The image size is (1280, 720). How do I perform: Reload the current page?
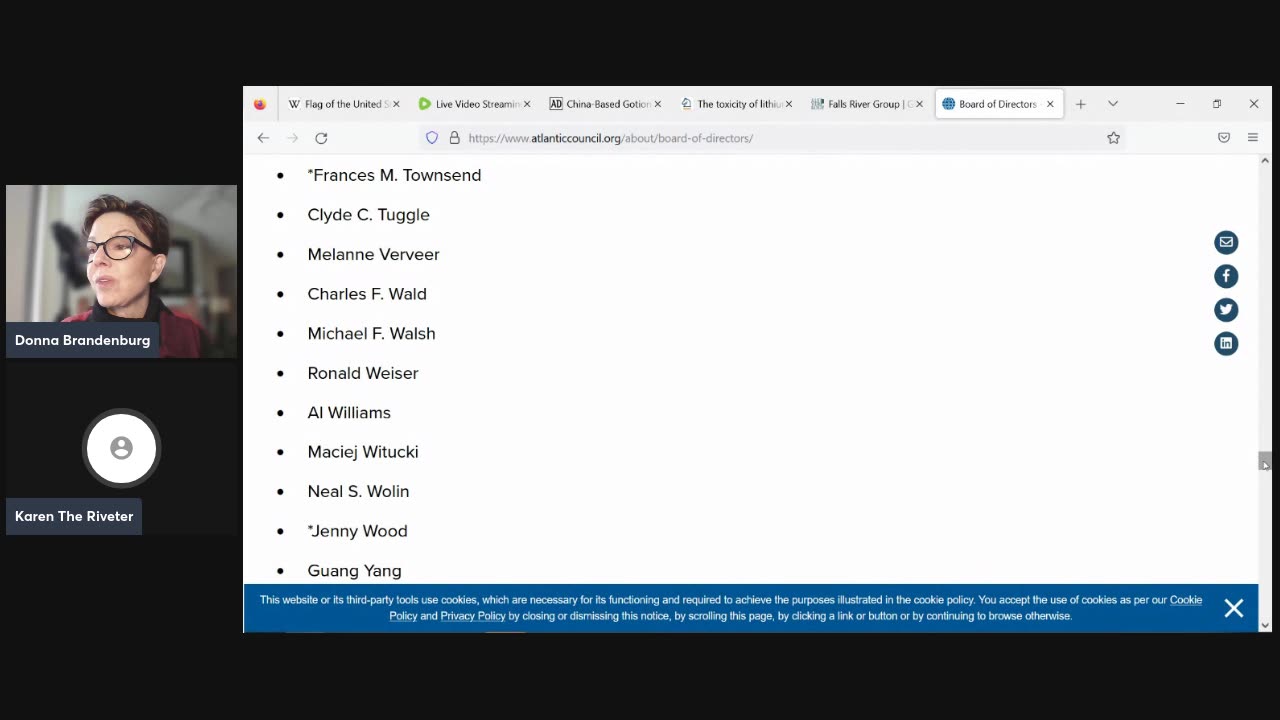[x=321, y=138]
